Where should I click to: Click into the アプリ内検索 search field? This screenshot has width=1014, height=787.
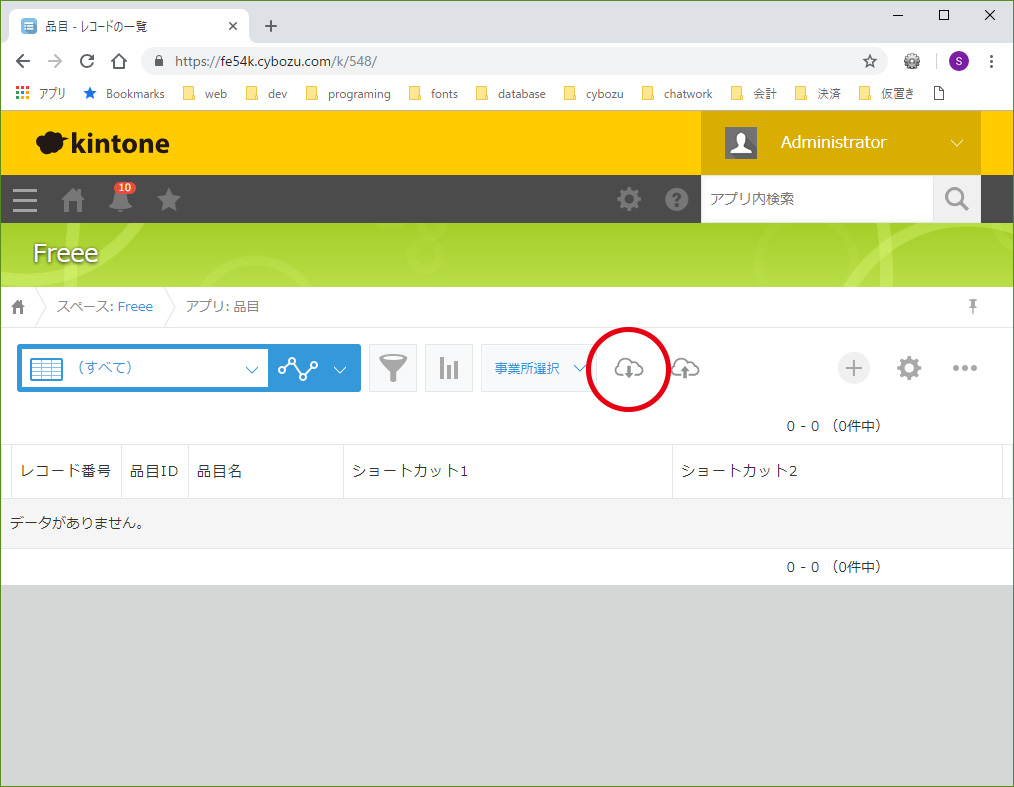tap(817, 199)
